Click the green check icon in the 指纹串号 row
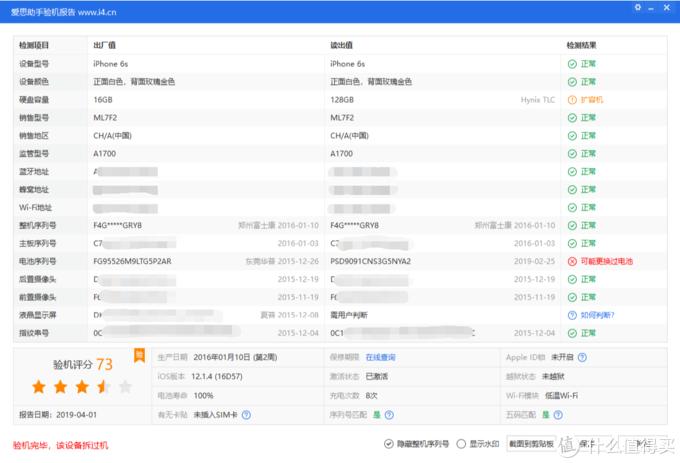Screen dimensions: 680x463 point(572,333)
